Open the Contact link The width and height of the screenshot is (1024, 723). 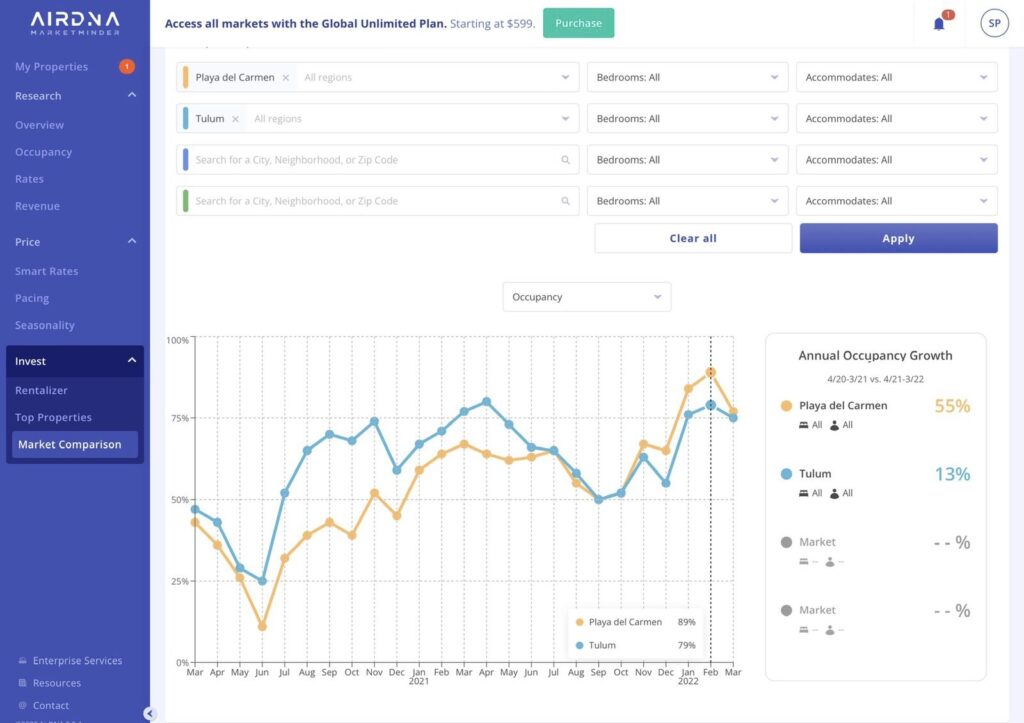click(51, 705)
